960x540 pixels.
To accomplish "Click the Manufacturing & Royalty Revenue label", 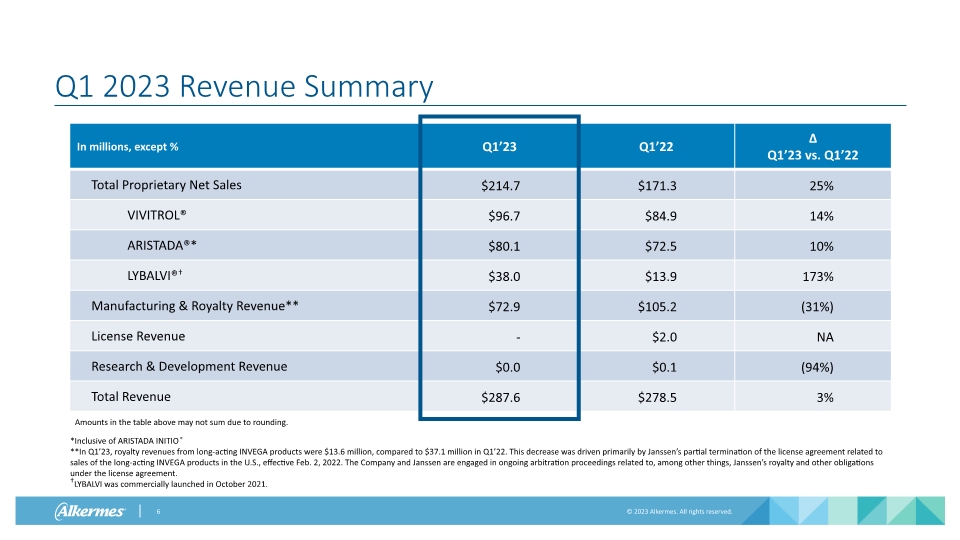I will (194, 306).
